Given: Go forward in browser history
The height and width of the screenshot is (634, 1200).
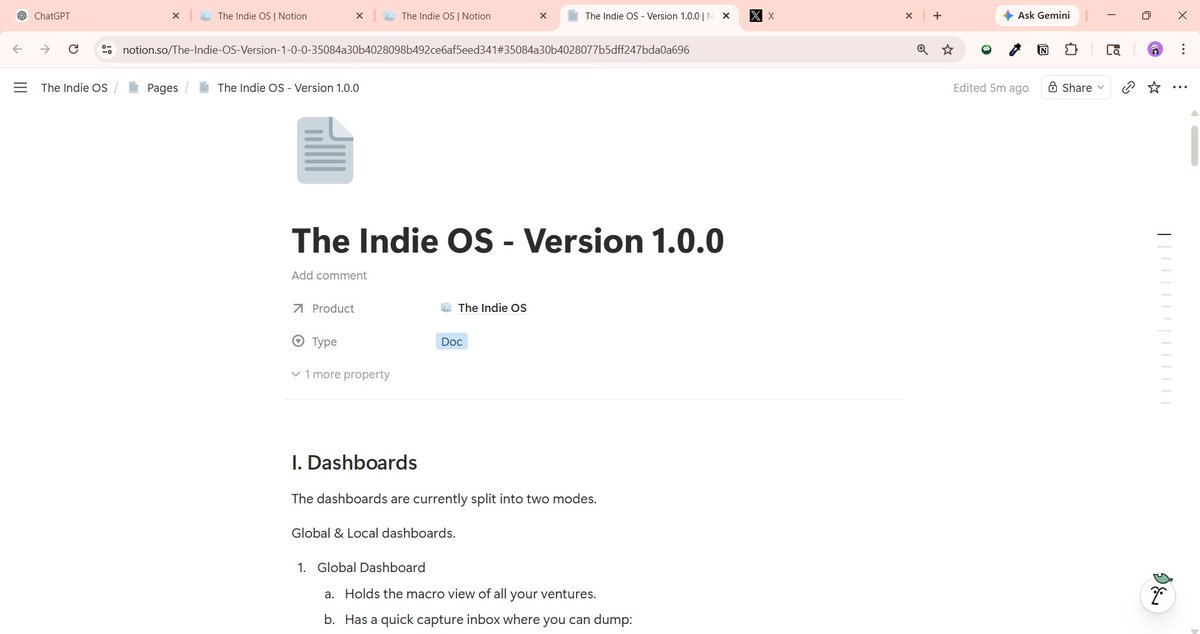Looking at the screenshot, I should click(x=45, y=49).
